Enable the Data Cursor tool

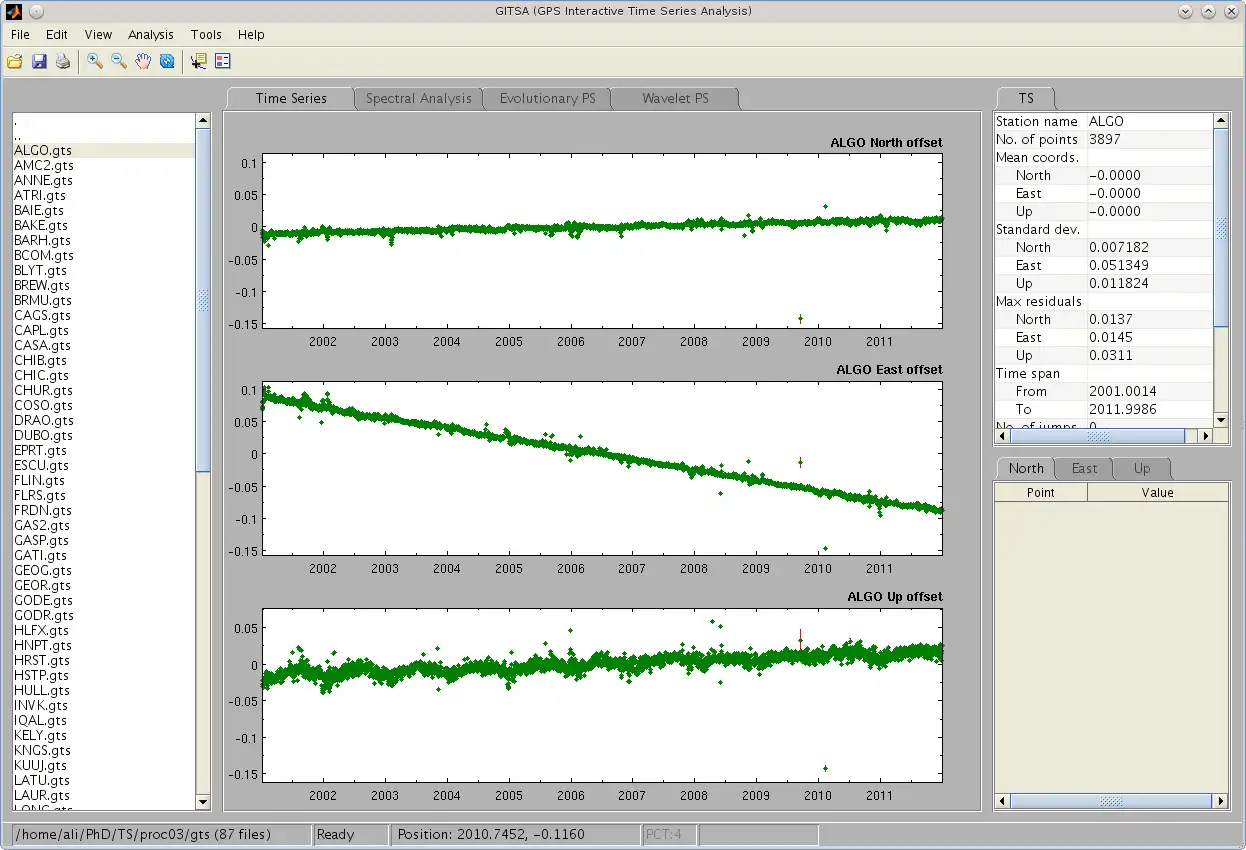pos(198,62)
